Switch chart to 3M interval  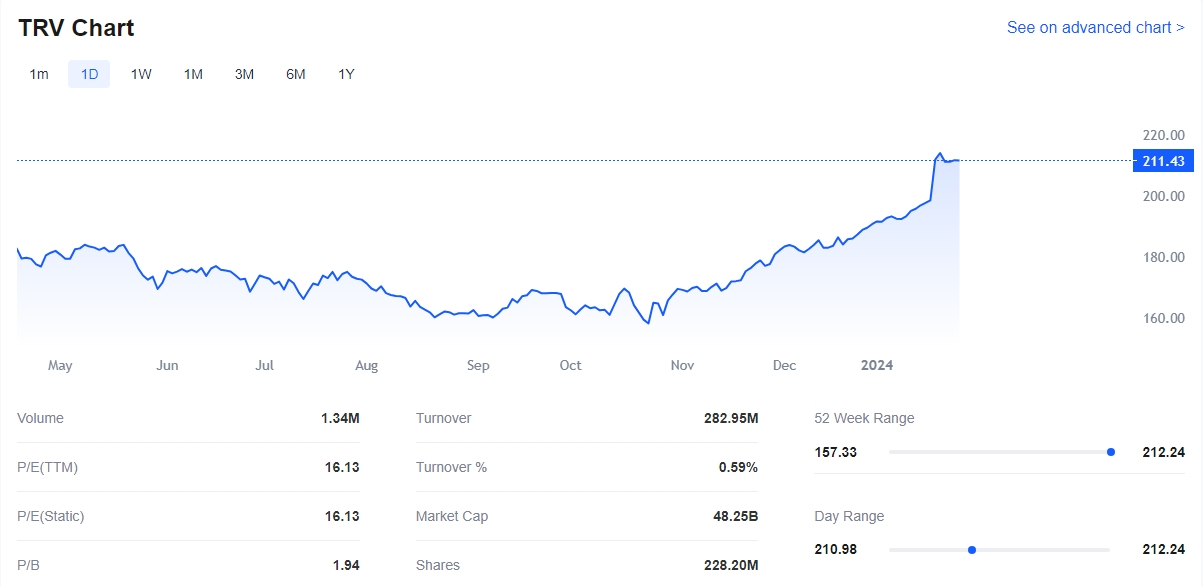[x=244, y=74]
